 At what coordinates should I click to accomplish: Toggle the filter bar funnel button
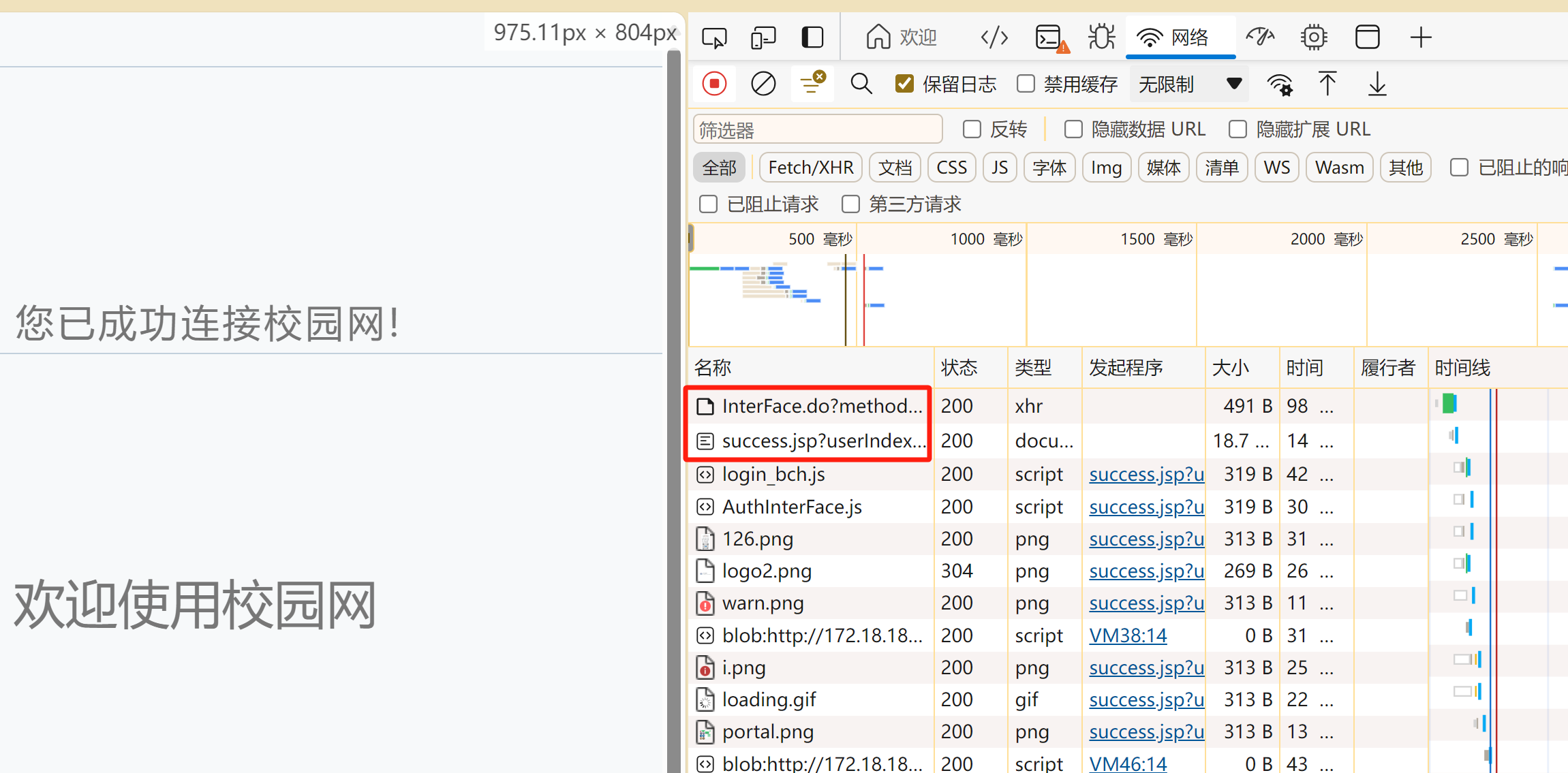(x=812, y=84)
